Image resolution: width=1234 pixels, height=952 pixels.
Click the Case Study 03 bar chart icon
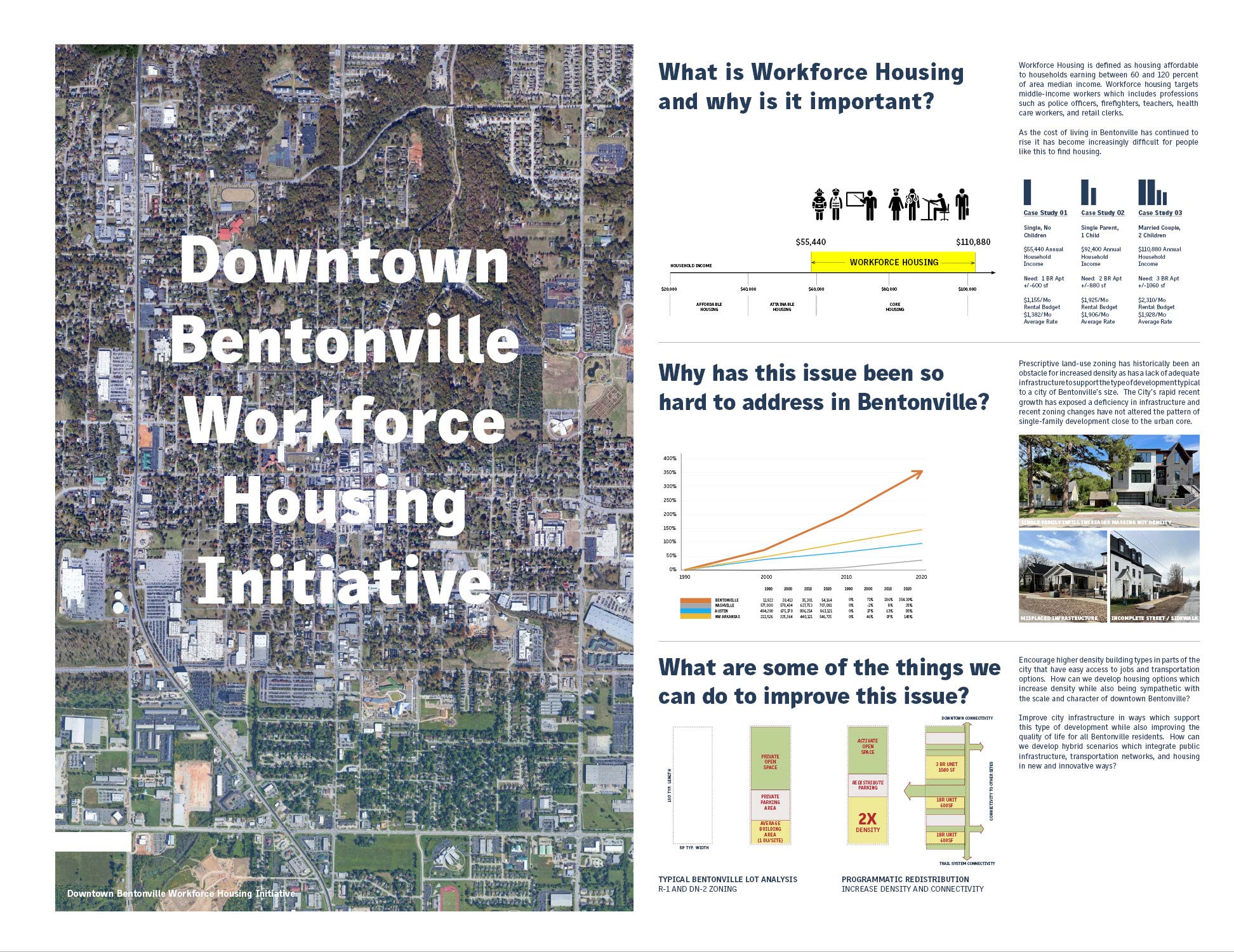tap(1152, 192)
